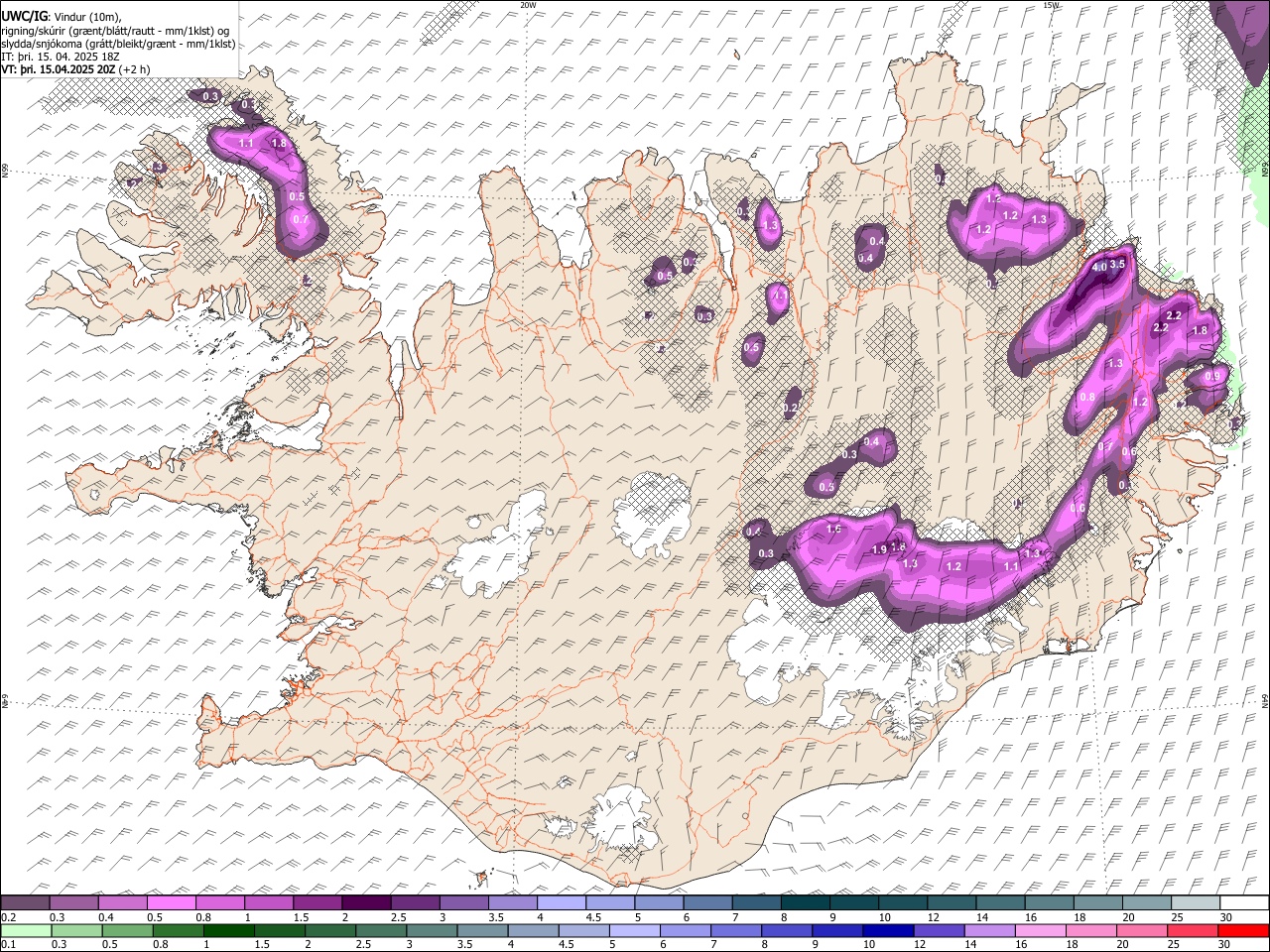This screenshot has height=952, width=1270.
Task: Pick the top legend swatch starting at 18
Action: click(1098, 902)
